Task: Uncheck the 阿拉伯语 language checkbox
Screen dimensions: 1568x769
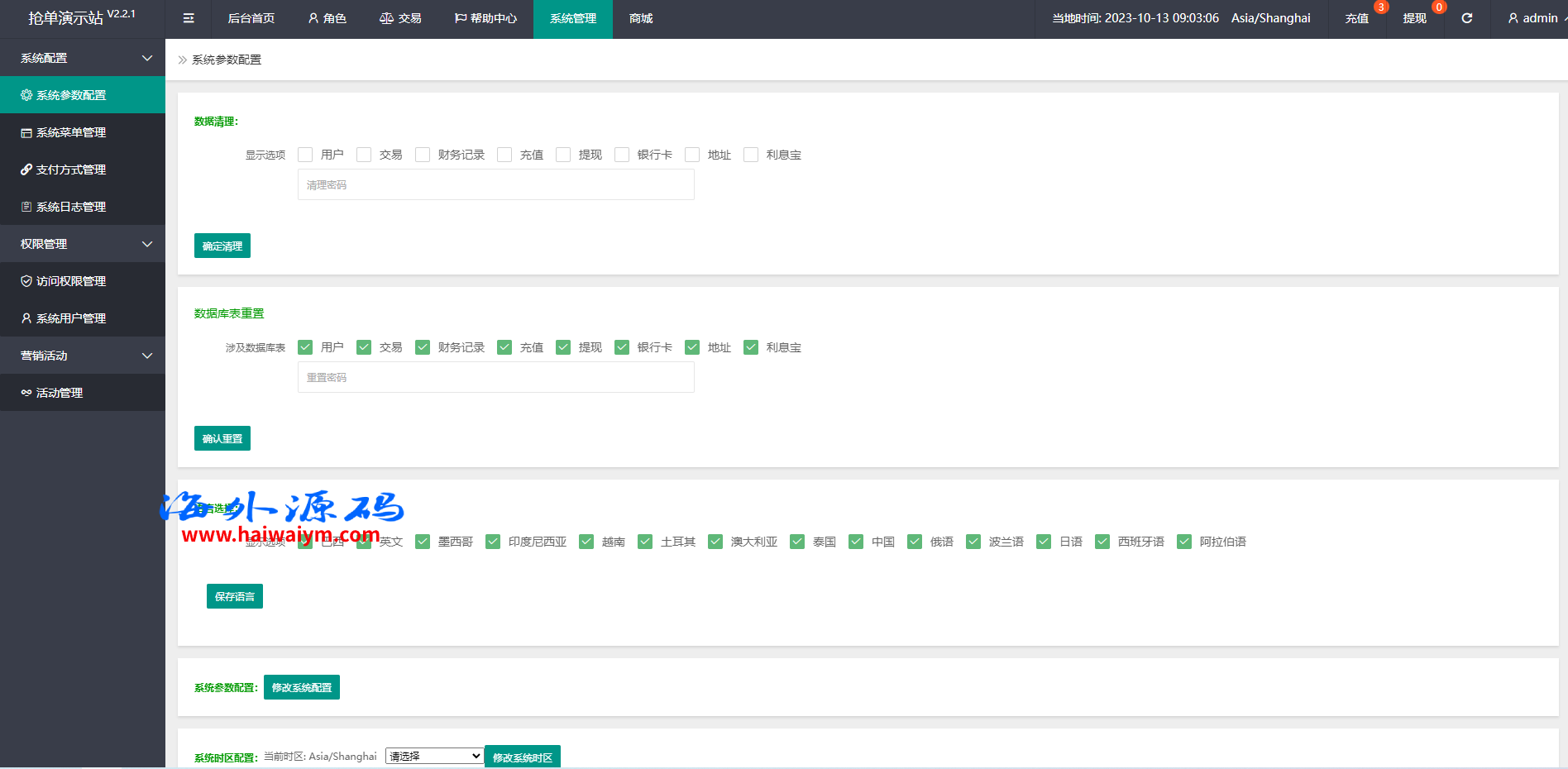Action: coord(1184,542)
